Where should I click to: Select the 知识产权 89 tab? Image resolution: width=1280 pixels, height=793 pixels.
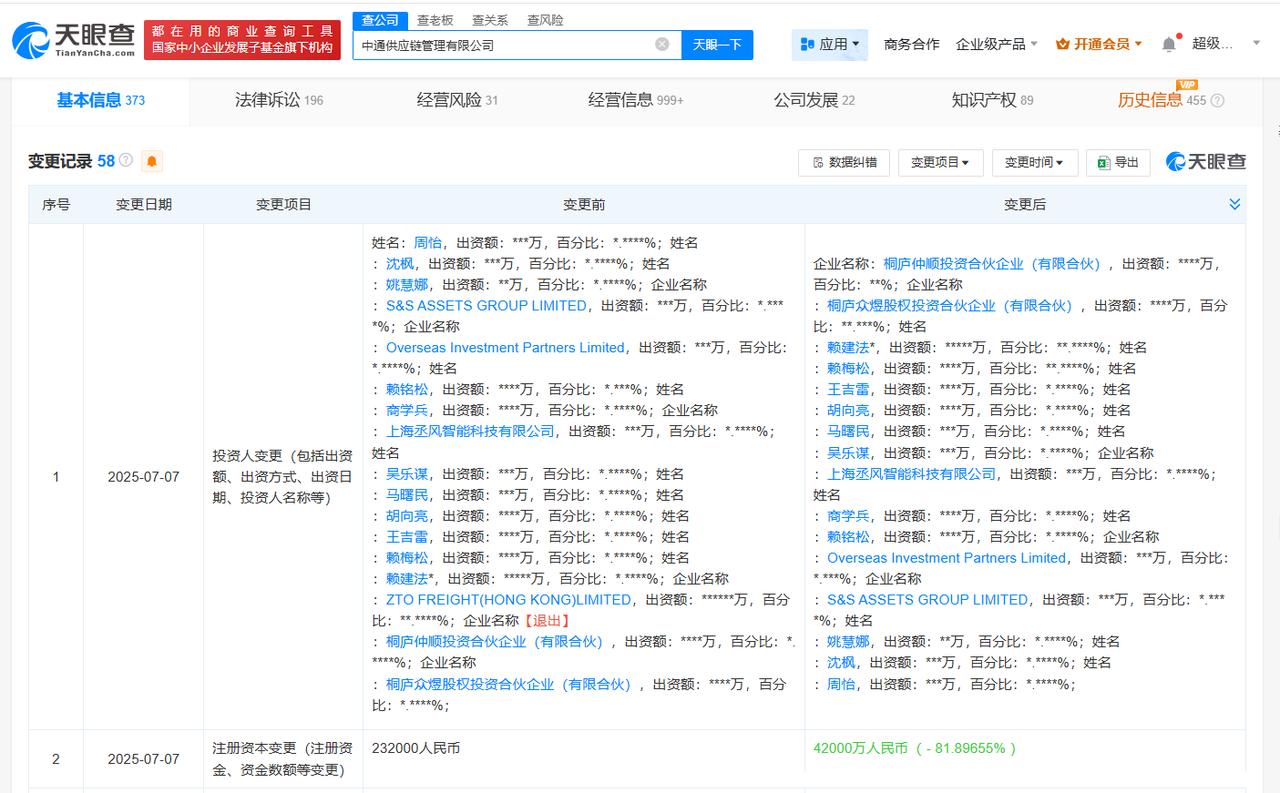point(992,100)
